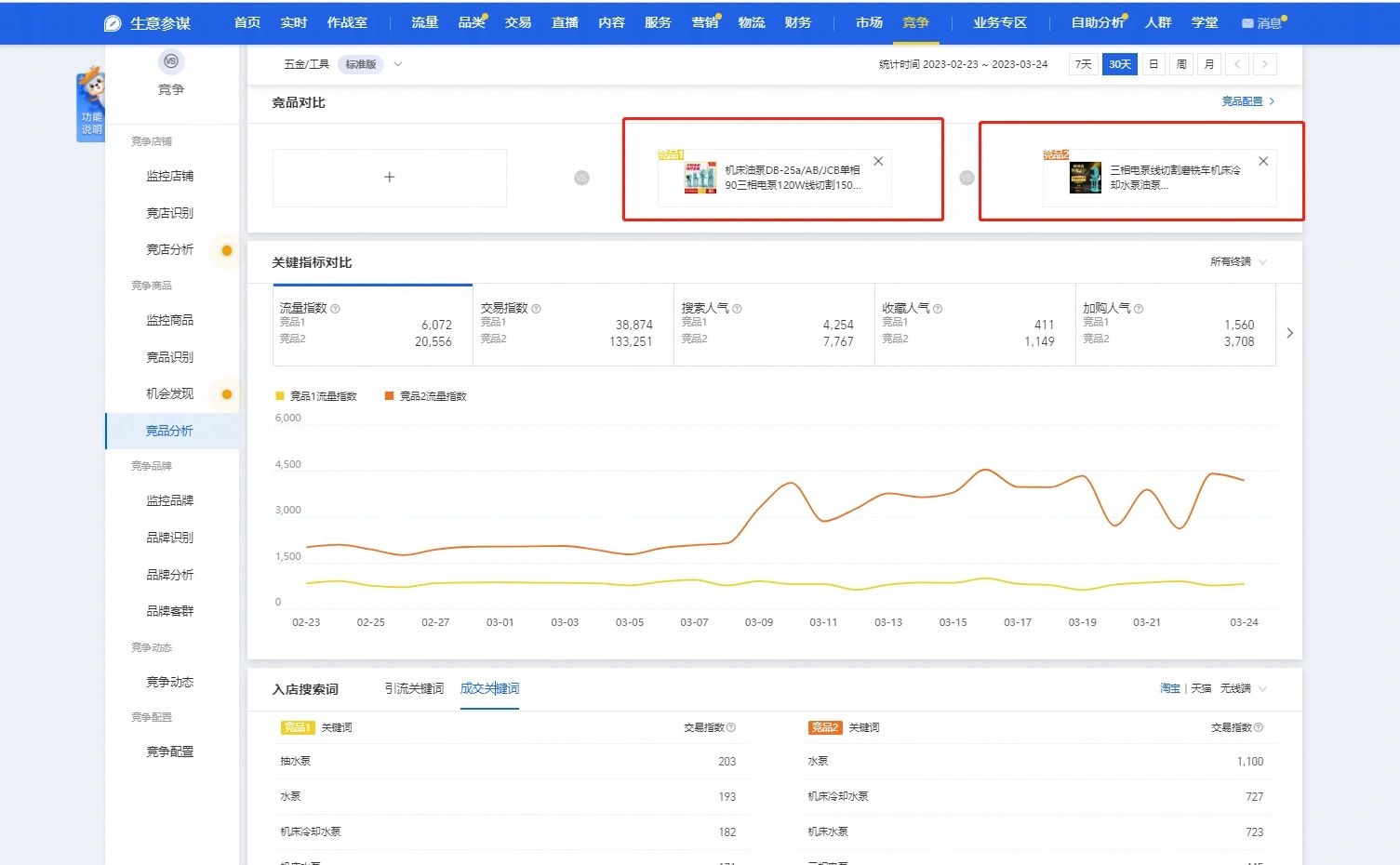Switch to 成交关键词 tab

[490, 688]
